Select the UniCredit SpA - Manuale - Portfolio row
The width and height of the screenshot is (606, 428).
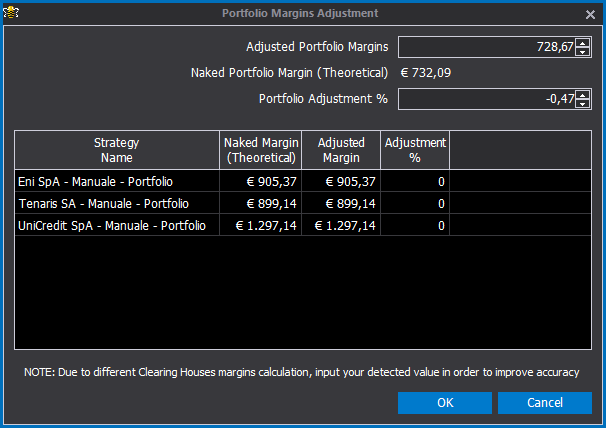coord(303,225)
